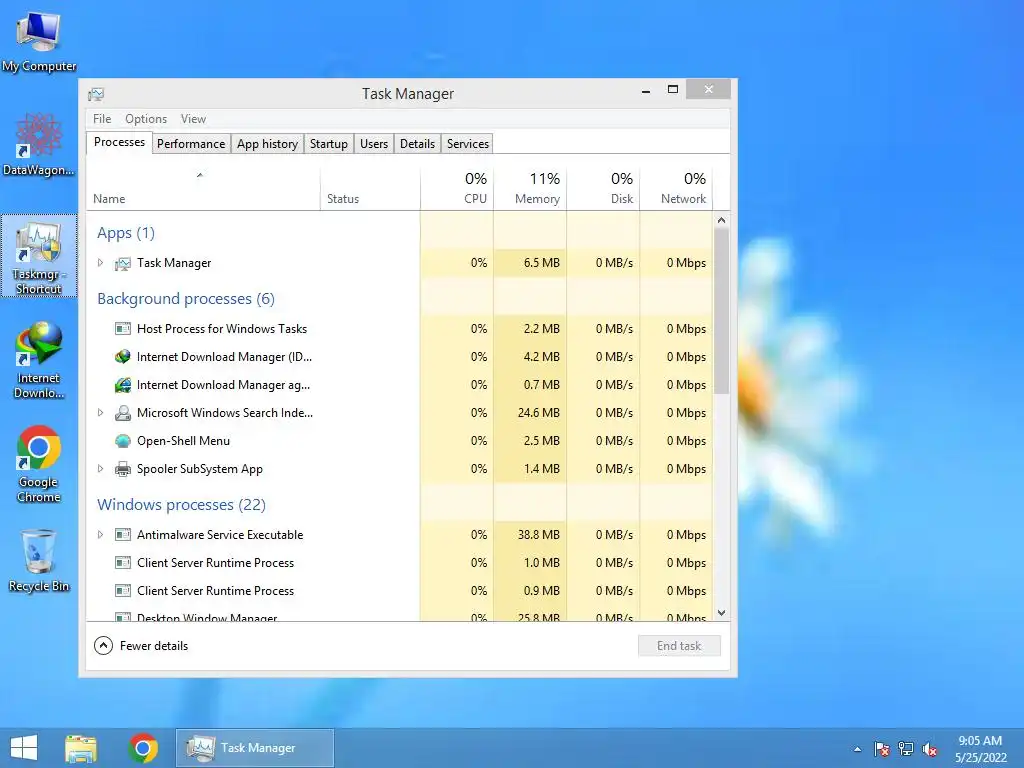The width and height of the screenshot is (1024, 768).
Task: Select the Recycle Bin desktop icon
Action: (x=39, y=561)
